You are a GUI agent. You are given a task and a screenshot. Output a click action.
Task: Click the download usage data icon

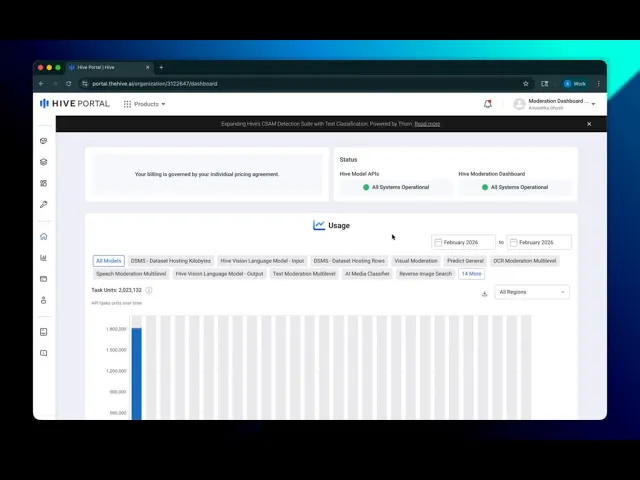click(484, 293)
